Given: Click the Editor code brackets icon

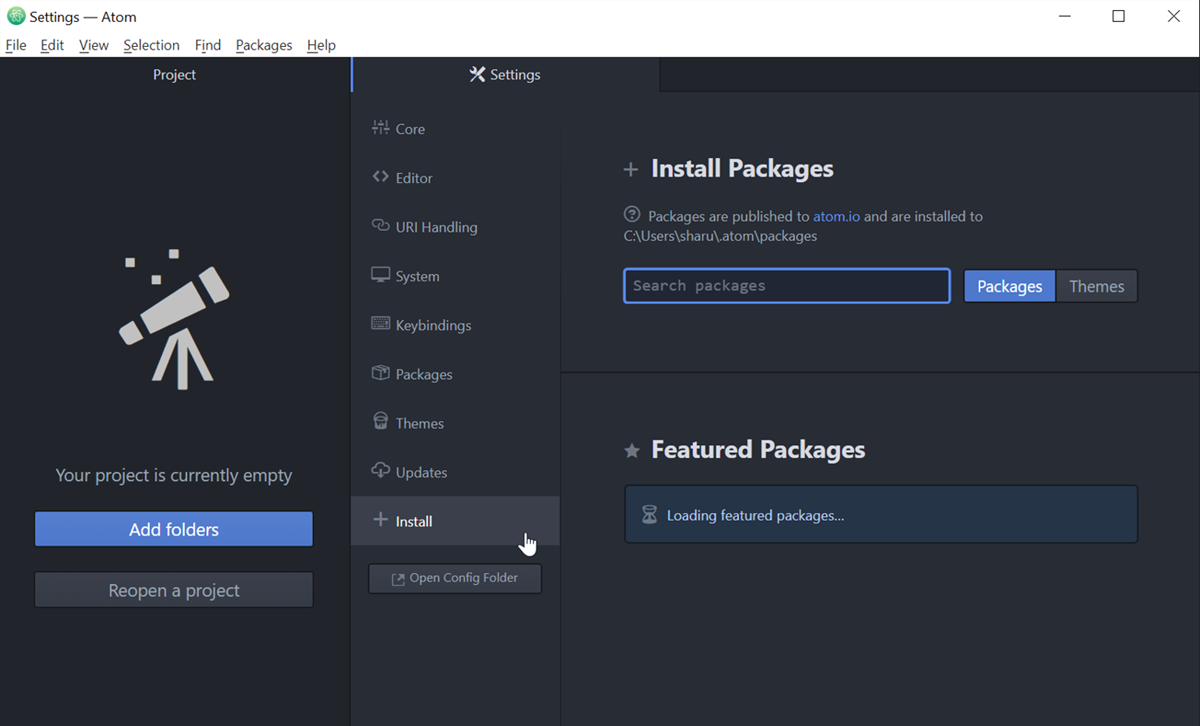Looking at the screenshot, I should pos(380,177).
